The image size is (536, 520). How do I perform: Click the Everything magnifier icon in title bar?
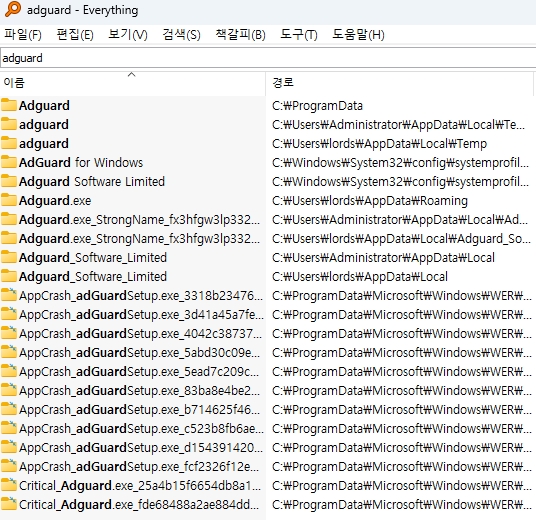(13, 9)
